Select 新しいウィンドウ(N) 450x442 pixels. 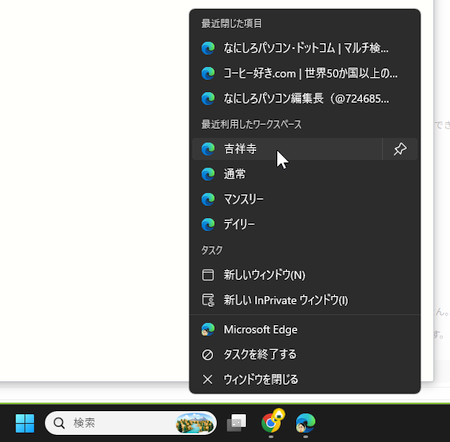(305, 275)
